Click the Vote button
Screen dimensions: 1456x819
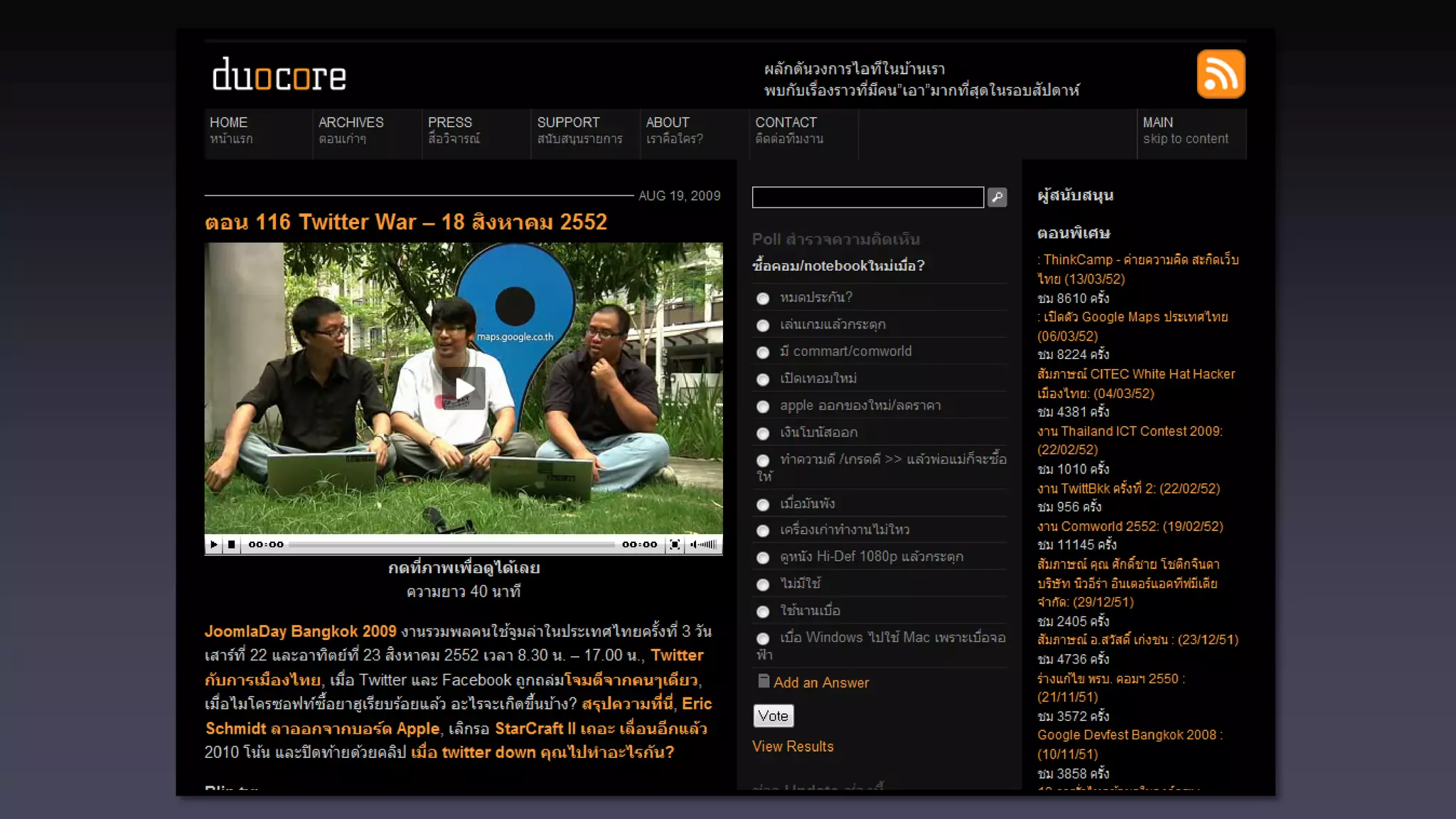click(x=773, y=716)
